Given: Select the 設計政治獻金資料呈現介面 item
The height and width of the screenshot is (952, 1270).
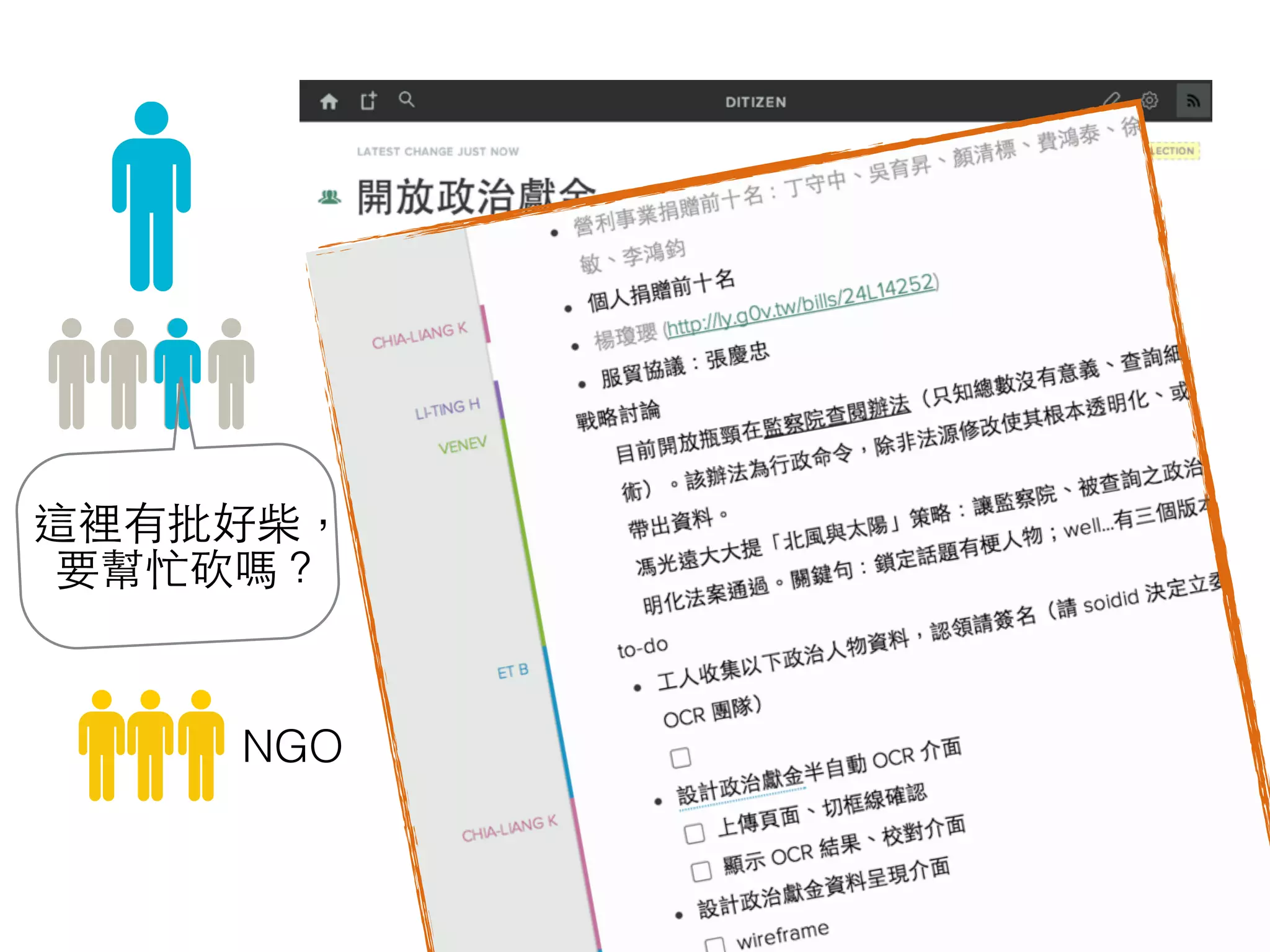Looking at the screenshot, I should 824,888.
